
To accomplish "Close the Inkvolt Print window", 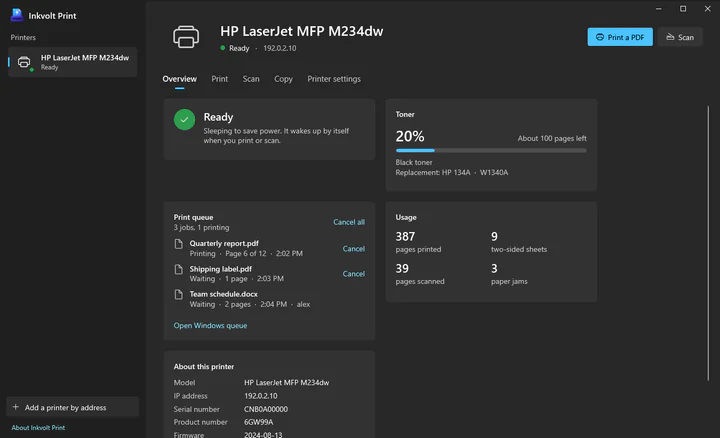I will point(708,9).
